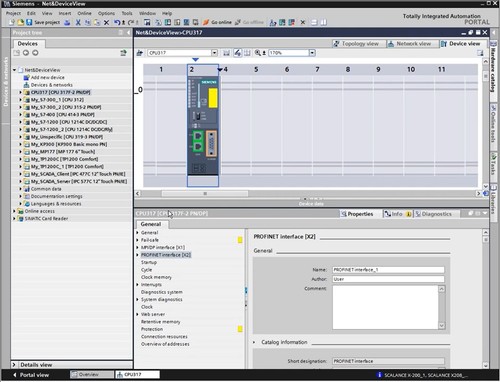Open the Options menu

coord(106,13)
